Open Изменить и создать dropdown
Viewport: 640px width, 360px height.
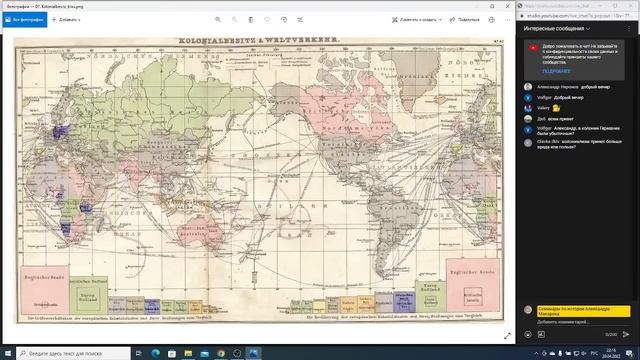pyautogui.click(x=417, y=20)
